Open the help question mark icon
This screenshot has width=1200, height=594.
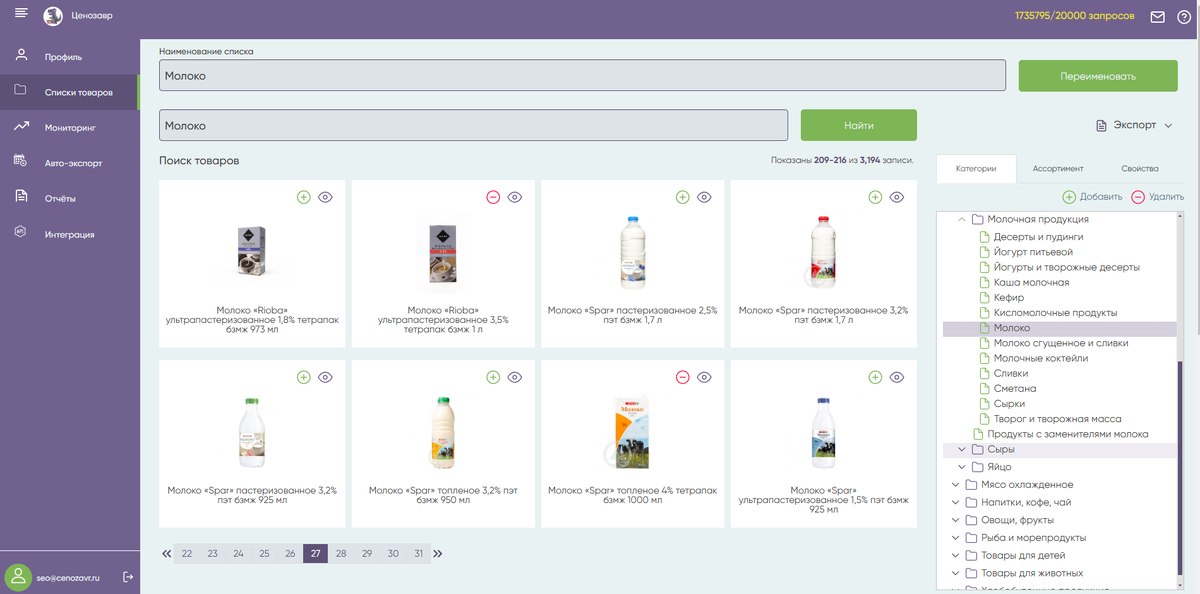[x=1184, y=17]
